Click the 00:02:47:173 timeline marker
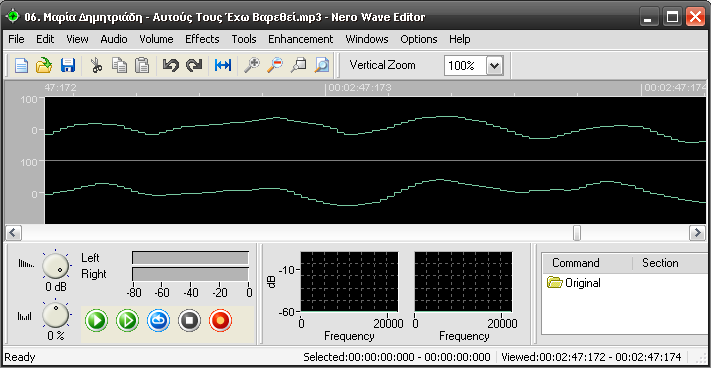The height and width of the screenshot is (368, 711). pyautogui.click(x=360, y=88)
